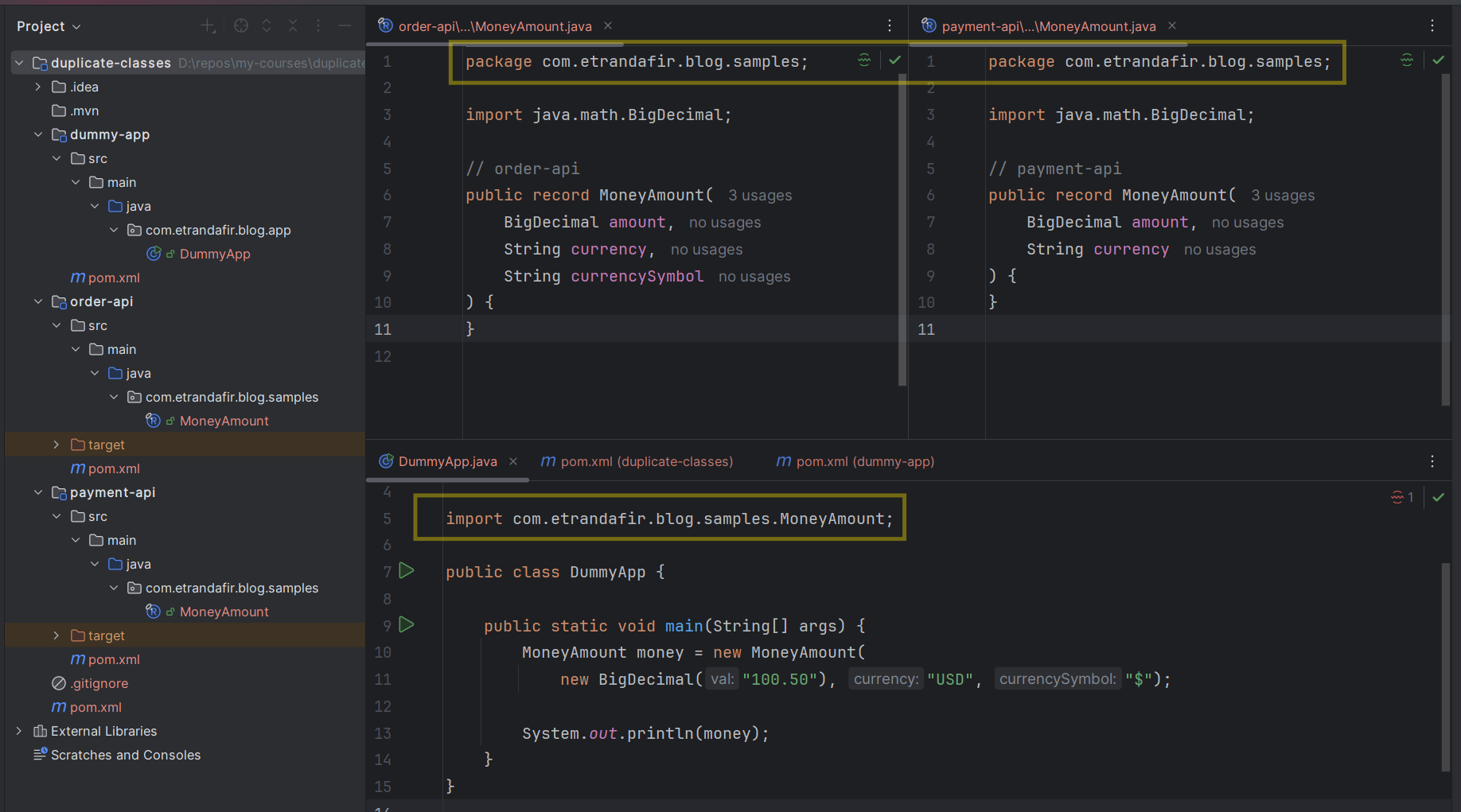The image size is (1461, 812).
Task: Close the order-api MoneyAmount.java tab
Action: pyautogui.click(x=608, y=26)
